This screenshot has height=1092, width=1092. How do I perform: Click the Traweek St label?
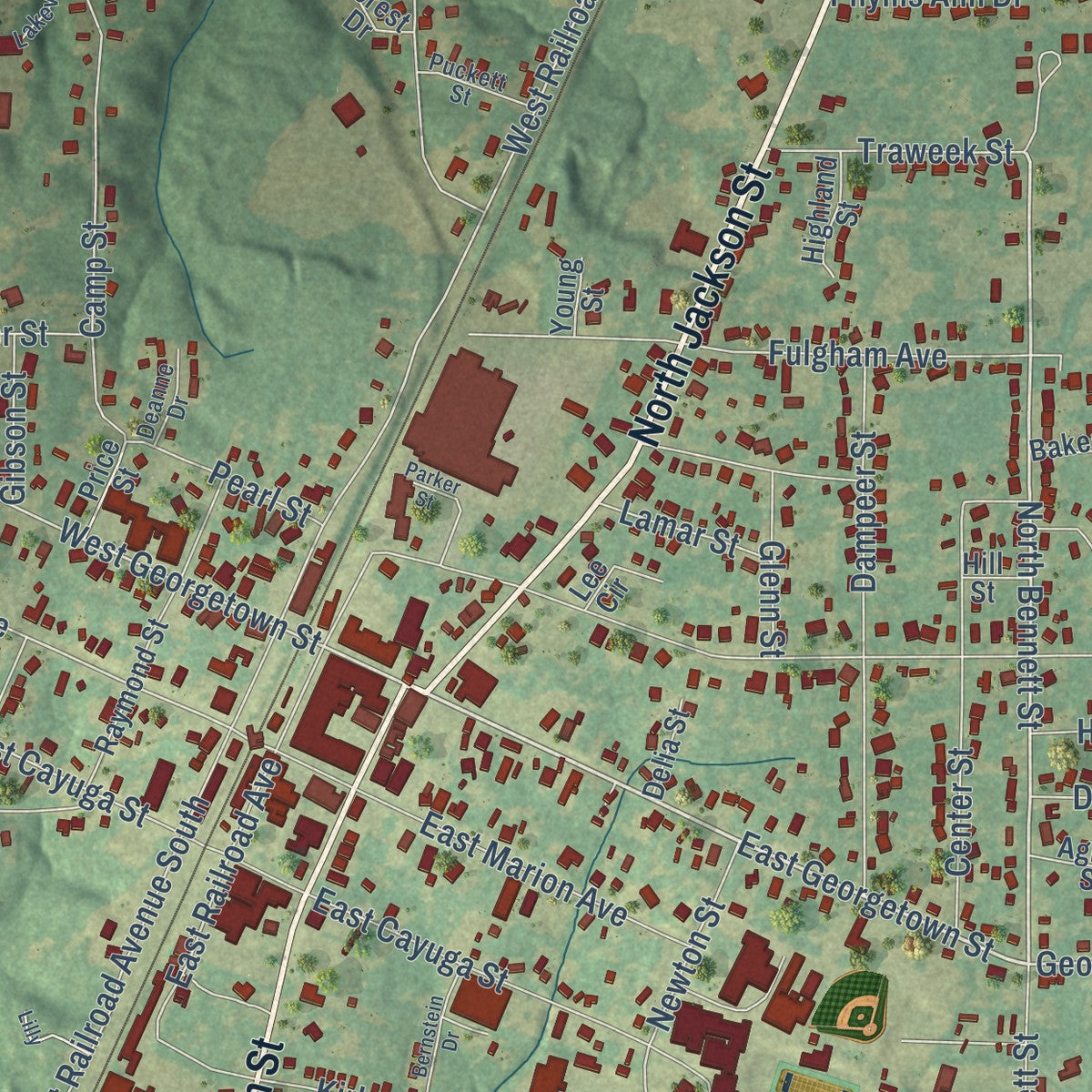[x=935, y=152]
